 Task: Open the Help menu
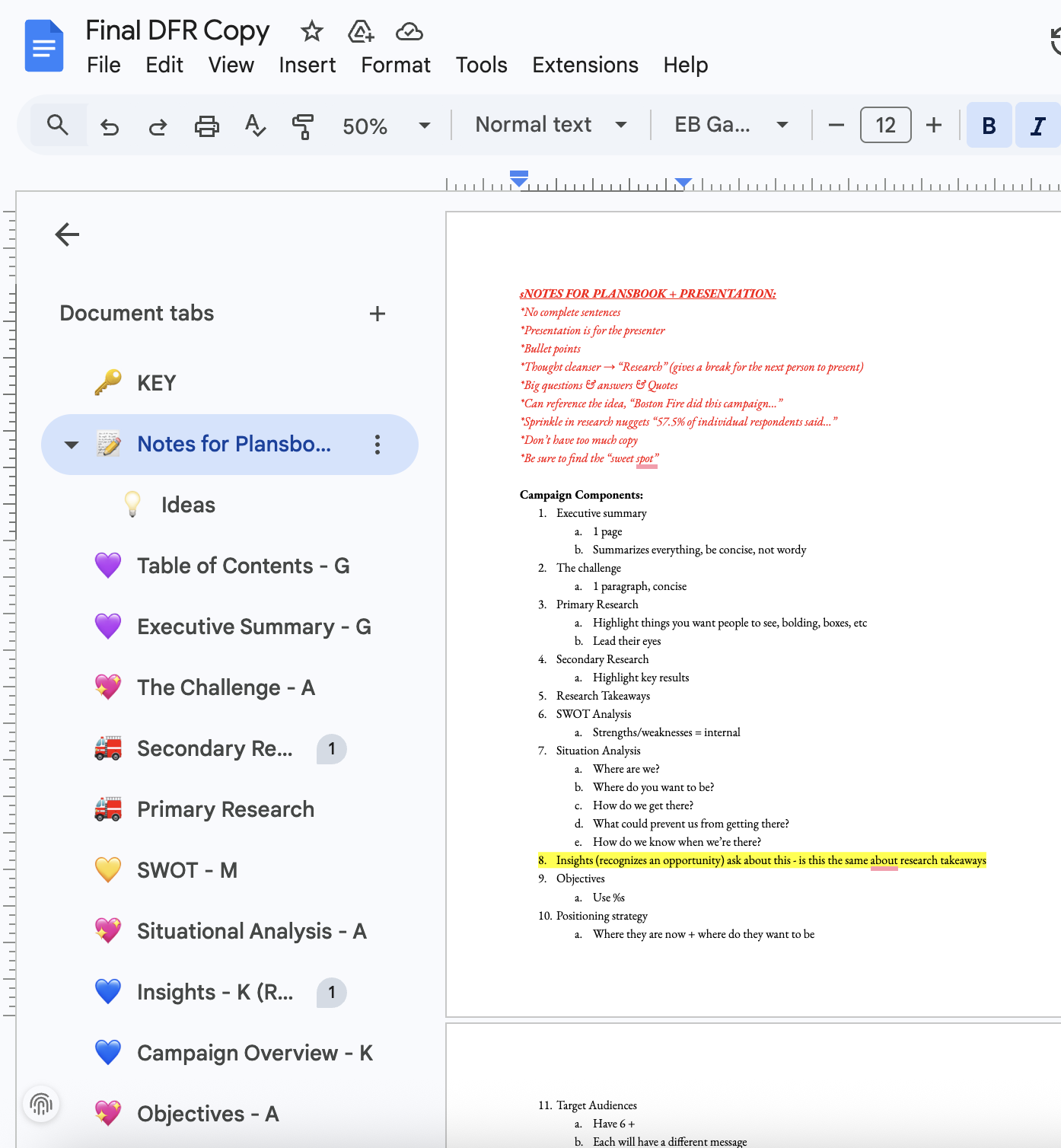coord(686,65)
